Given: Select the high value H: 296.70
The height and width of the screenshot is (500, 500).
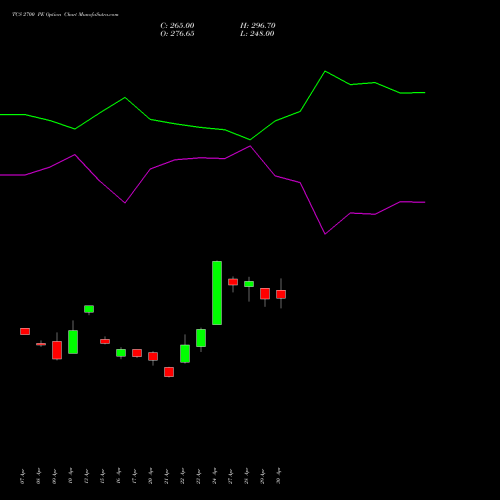Looking at the screenshot, I should click(258, 26).
